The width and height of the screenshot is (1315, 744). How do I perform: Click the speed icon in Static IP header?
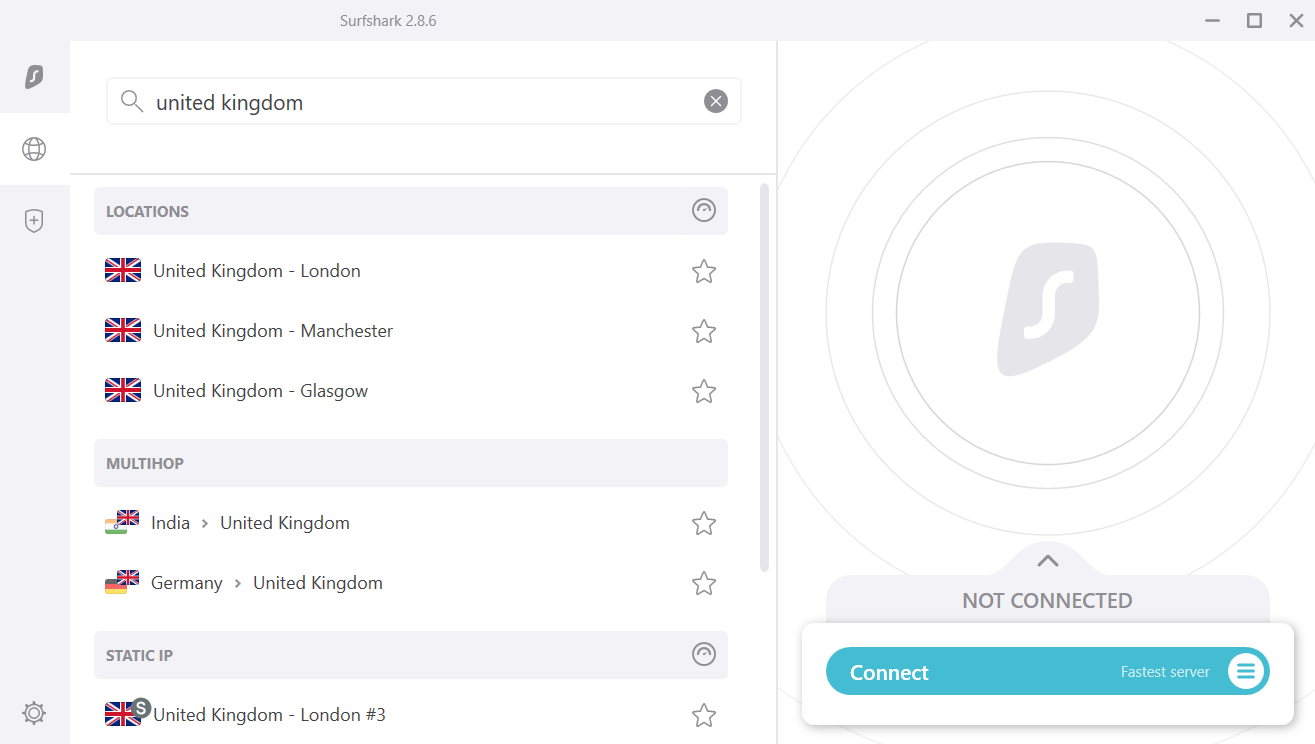(x=704, y=655)
